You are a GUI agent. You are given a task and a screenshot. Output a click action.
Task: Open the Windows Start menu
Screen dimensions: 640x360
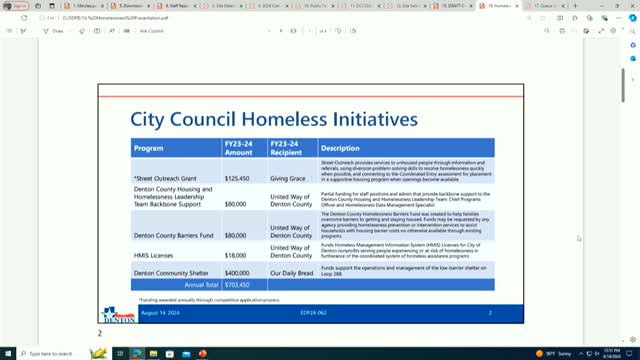[x=8, y=353]
